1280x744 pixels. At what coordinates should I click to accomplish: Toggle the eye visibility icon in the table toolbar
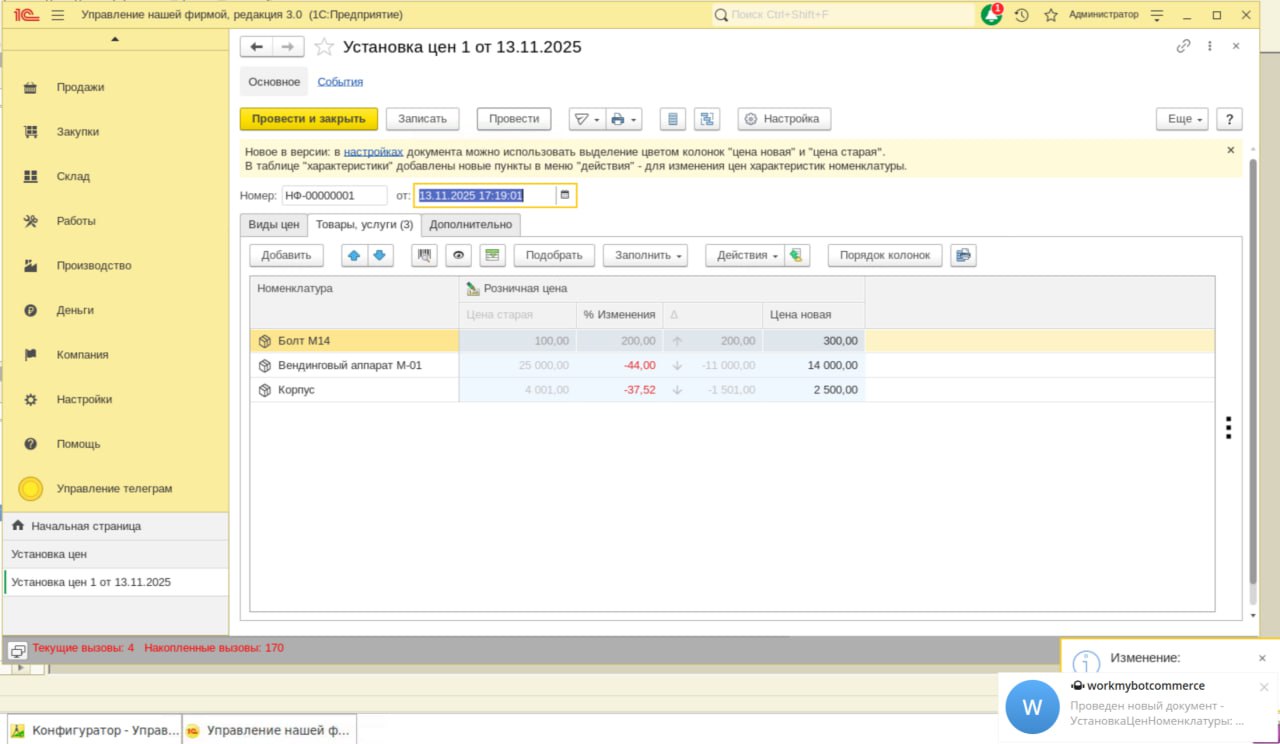tap(458, 255)
